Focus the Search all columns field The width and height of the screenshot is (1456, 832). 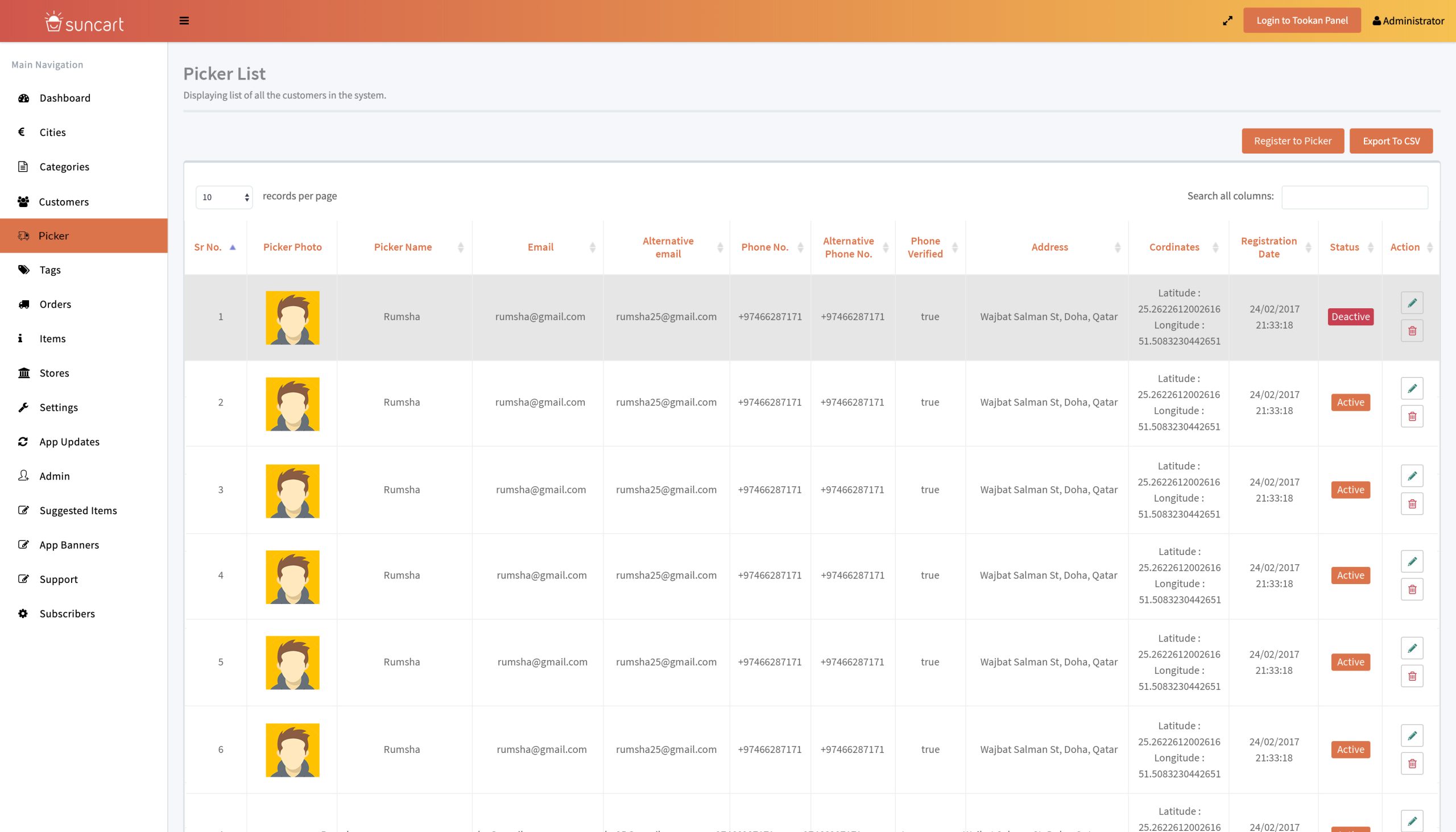[1354, 197]
